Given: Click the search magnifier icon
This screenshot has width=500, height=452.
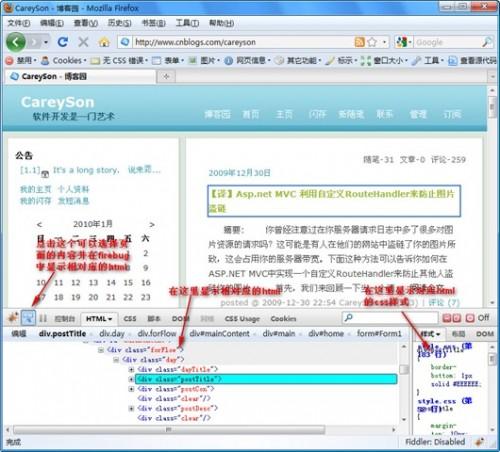Looking at the screenshot, I should pyautogui.click(x=487, y=42).
